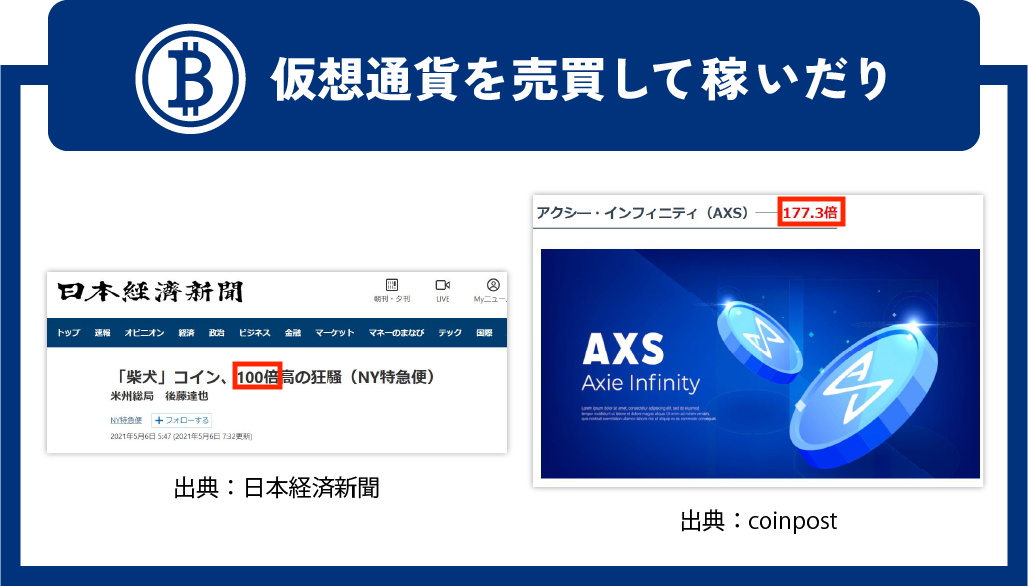This screenshot has width=1028, height=586.
Task: Open the オピニオン navigation tab
Action: pos(144,333)
